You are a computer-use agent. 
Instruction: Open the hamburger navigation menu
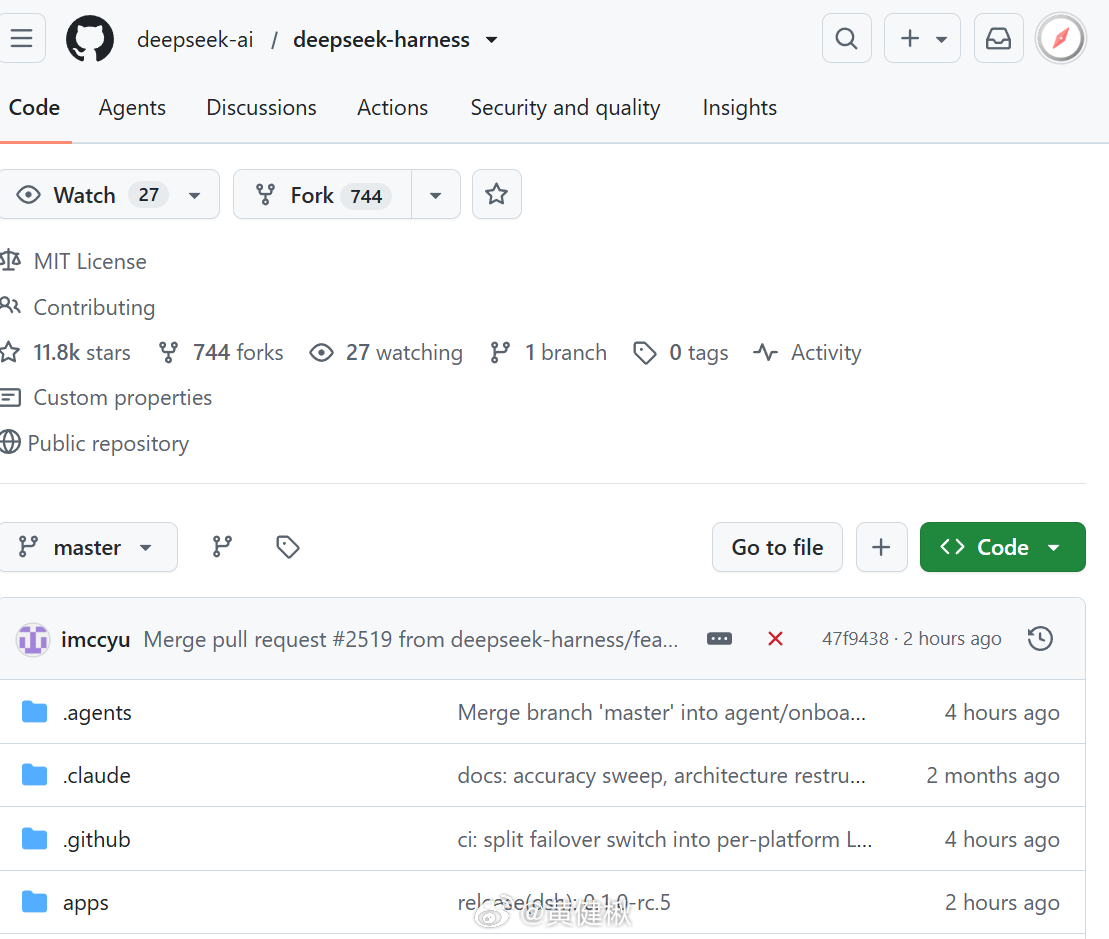(21, 38)
